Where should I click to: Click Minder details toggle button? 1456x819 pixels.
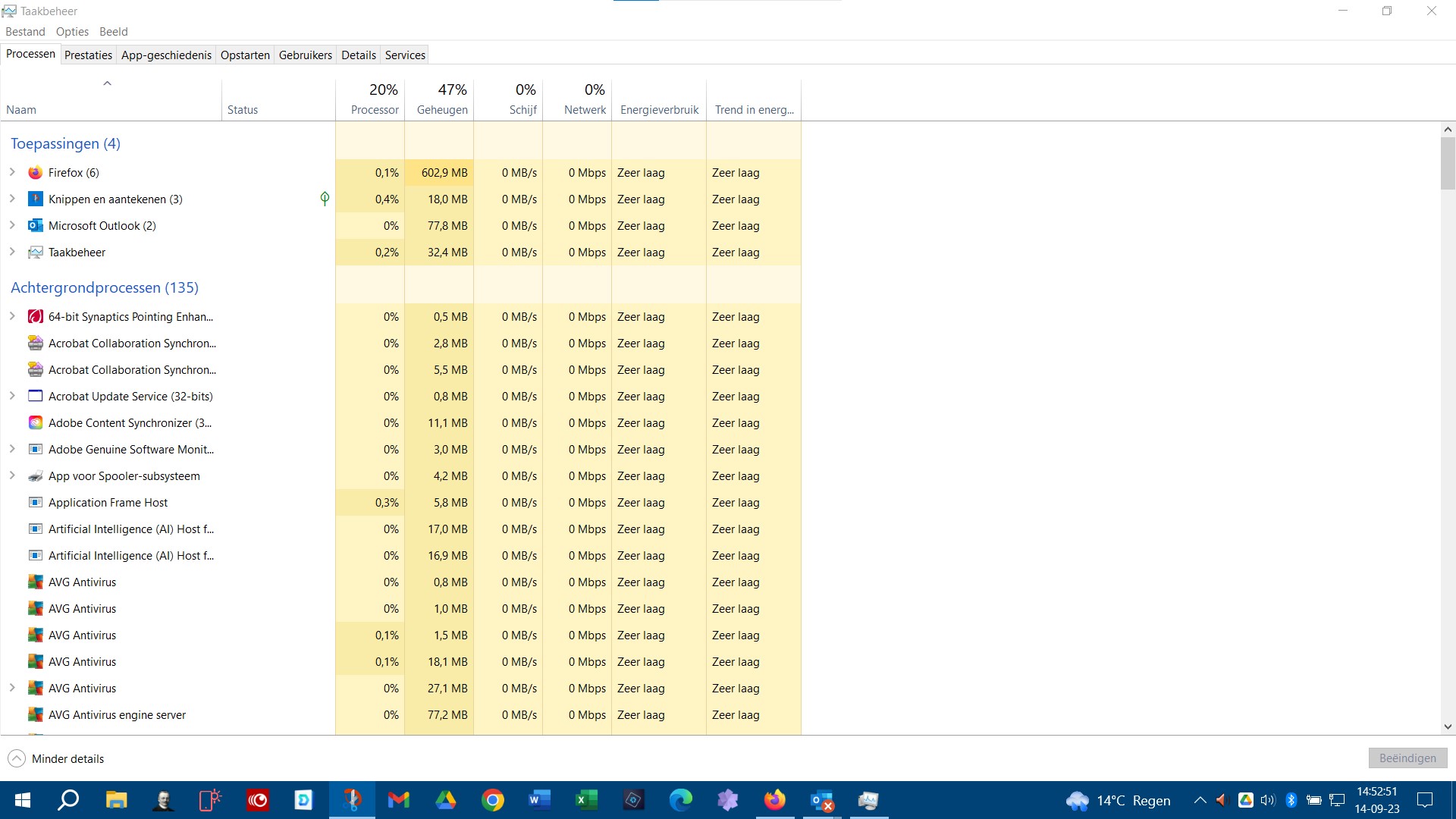[55, 758]
